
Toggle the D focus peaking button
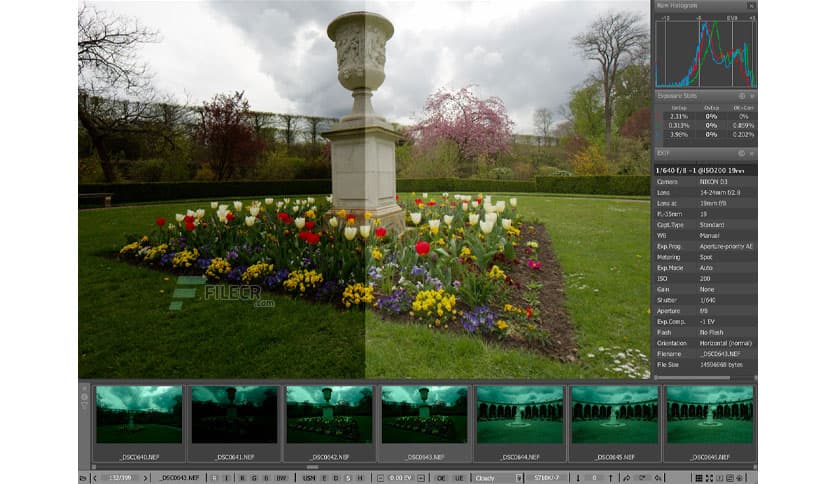click(336, 478)
